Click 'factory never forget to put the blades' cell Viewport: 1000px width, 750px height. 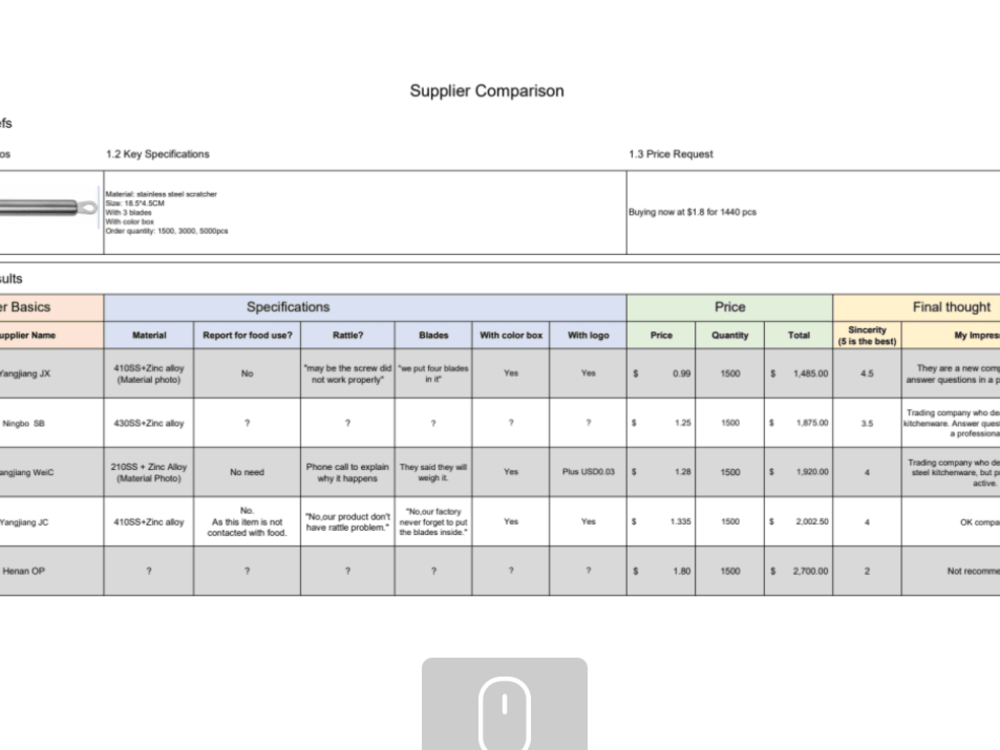pyautogui.click(x=433, y=522)
